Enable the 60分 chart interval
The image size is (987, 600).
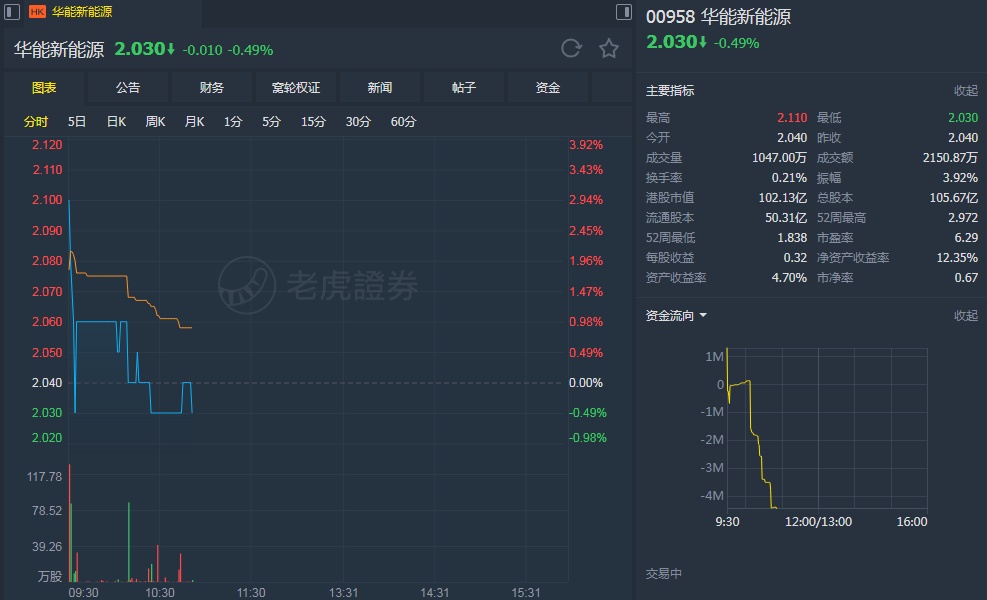(403, 122)
